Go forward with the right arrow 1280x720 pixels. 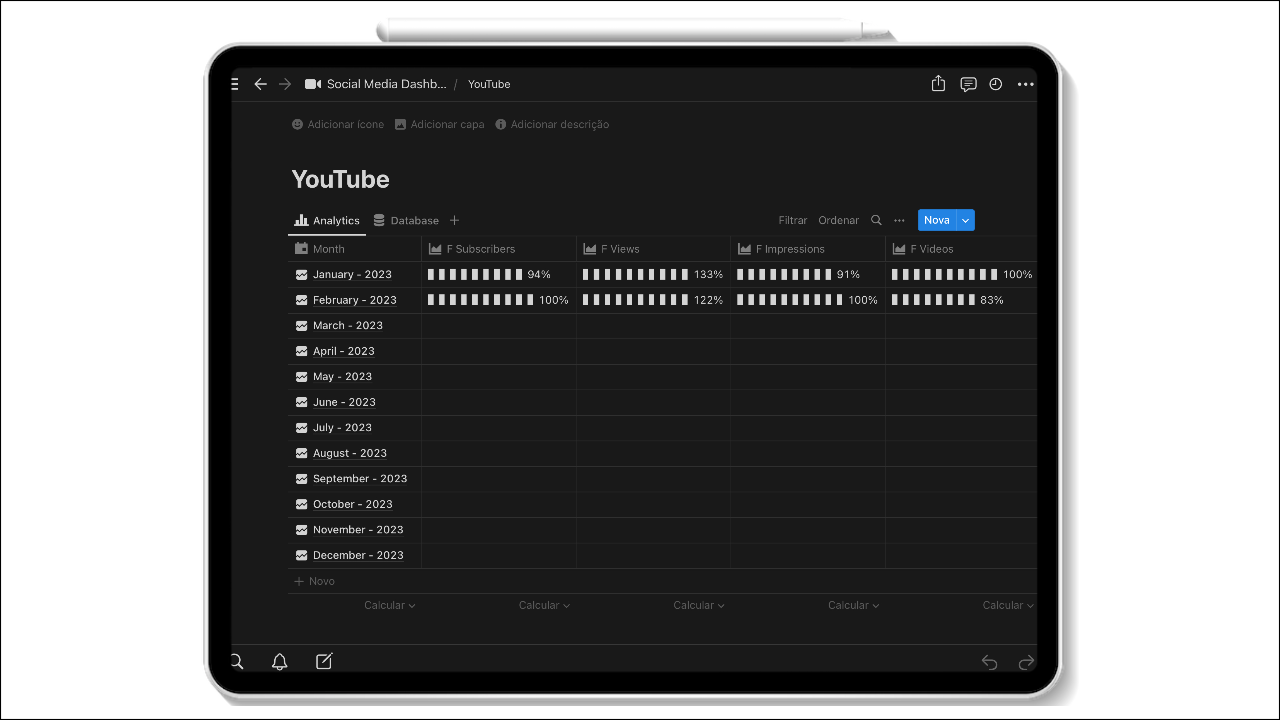point(285,84)
